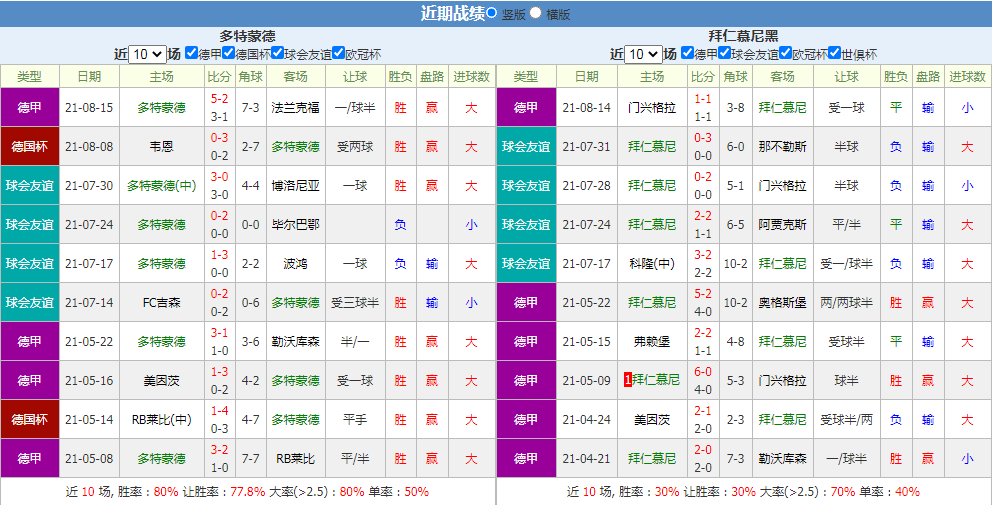Click 让胜率：77.8% in the summary row
The width and height of the screenshot is (993, 505).
point(224,492)
